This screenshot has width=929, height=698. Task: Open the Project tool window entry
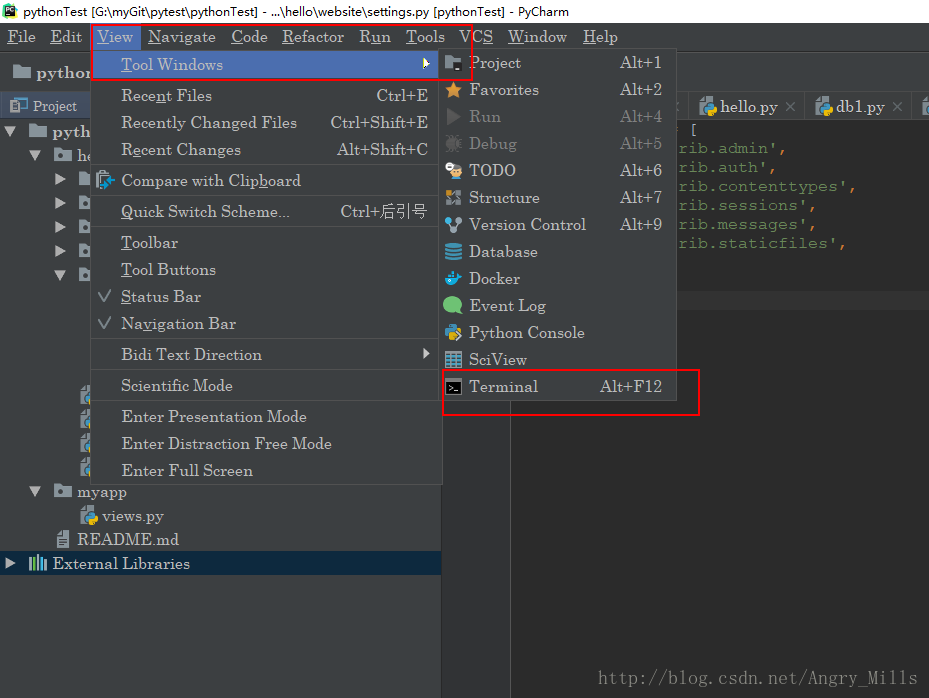point(559,63)
